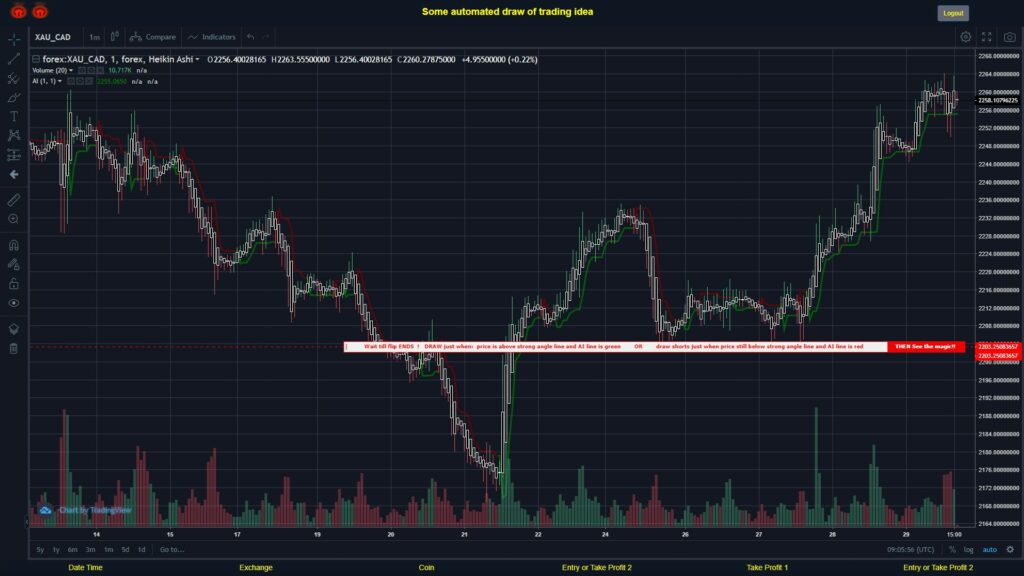This screenshot has height=576, width=1024.
Task: Toggle visibility of the AI indicator
Action: [71, 82]
